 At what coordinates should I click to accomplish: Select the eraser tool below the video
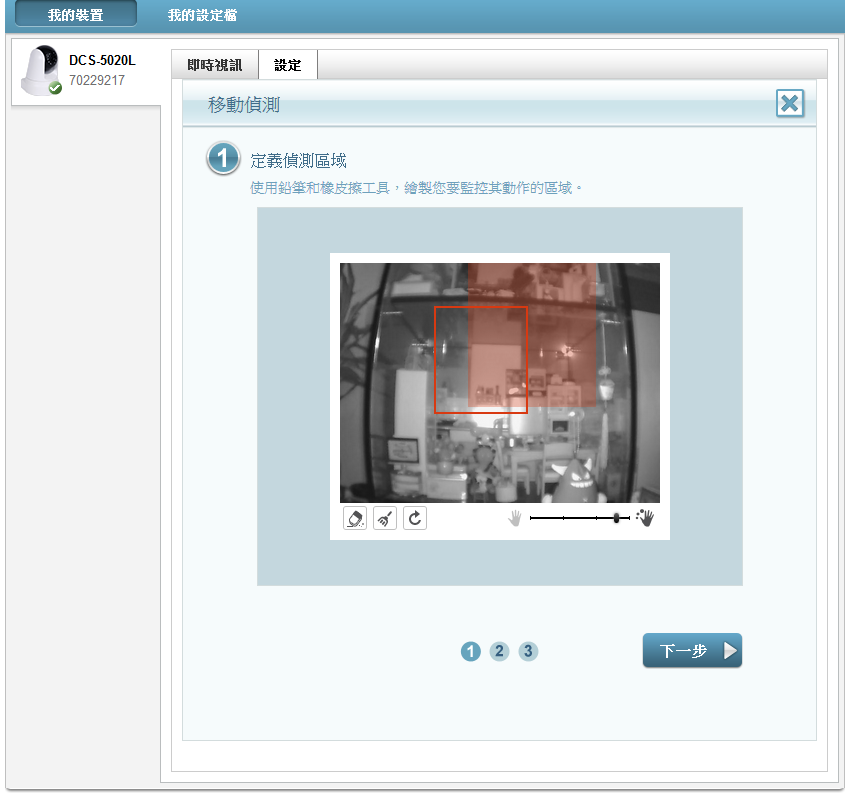355,519
